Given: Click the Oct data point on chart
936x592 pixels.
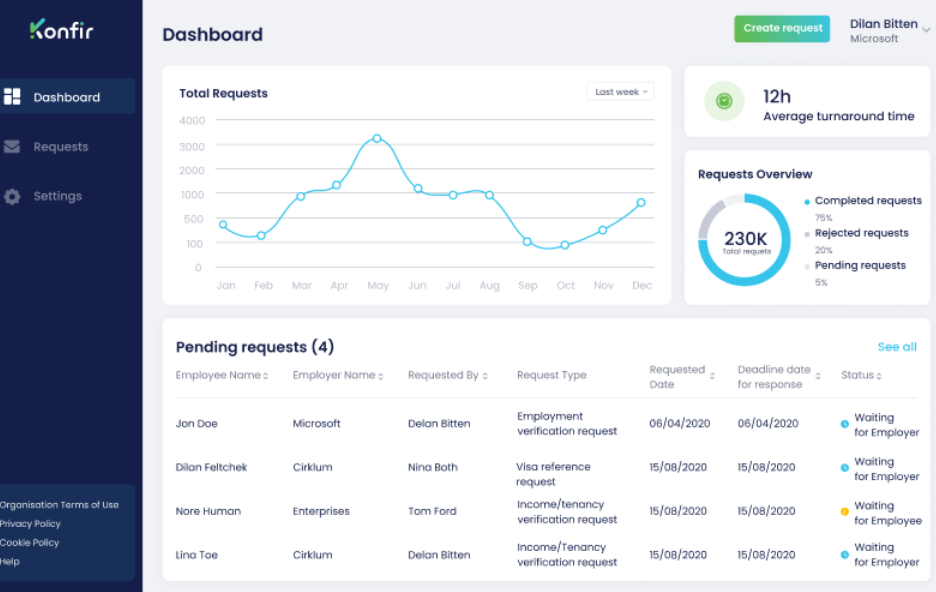Looking at the screenshot, I should tap(565, 245).
